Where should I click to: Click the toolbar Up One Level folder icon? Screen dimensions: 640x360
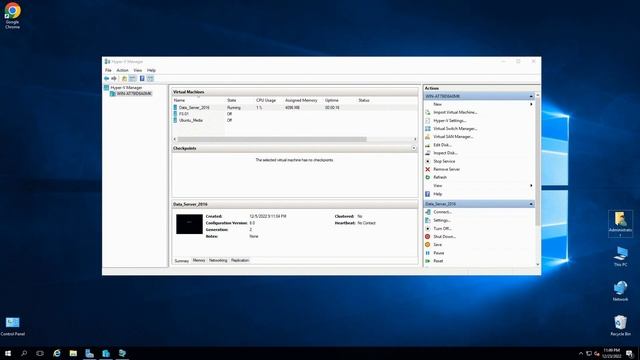pyautogui.click(x=124, y=78)
